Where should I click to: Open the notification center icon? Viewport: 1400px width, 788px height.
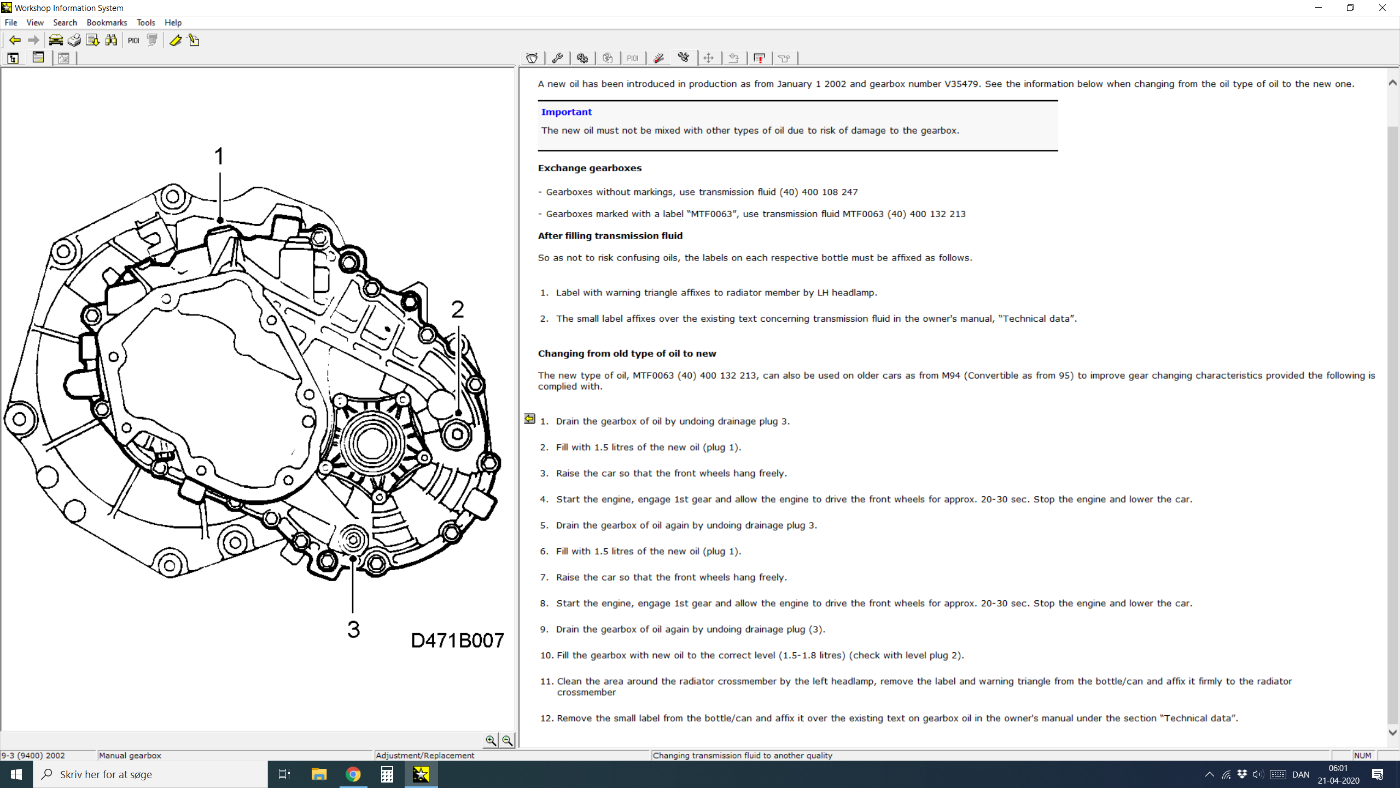[1377, 774]
